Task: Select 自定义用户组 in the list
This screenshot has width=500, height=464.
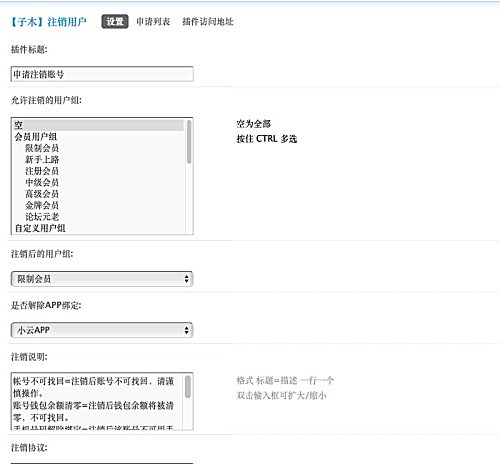Action: coord(98,228)
